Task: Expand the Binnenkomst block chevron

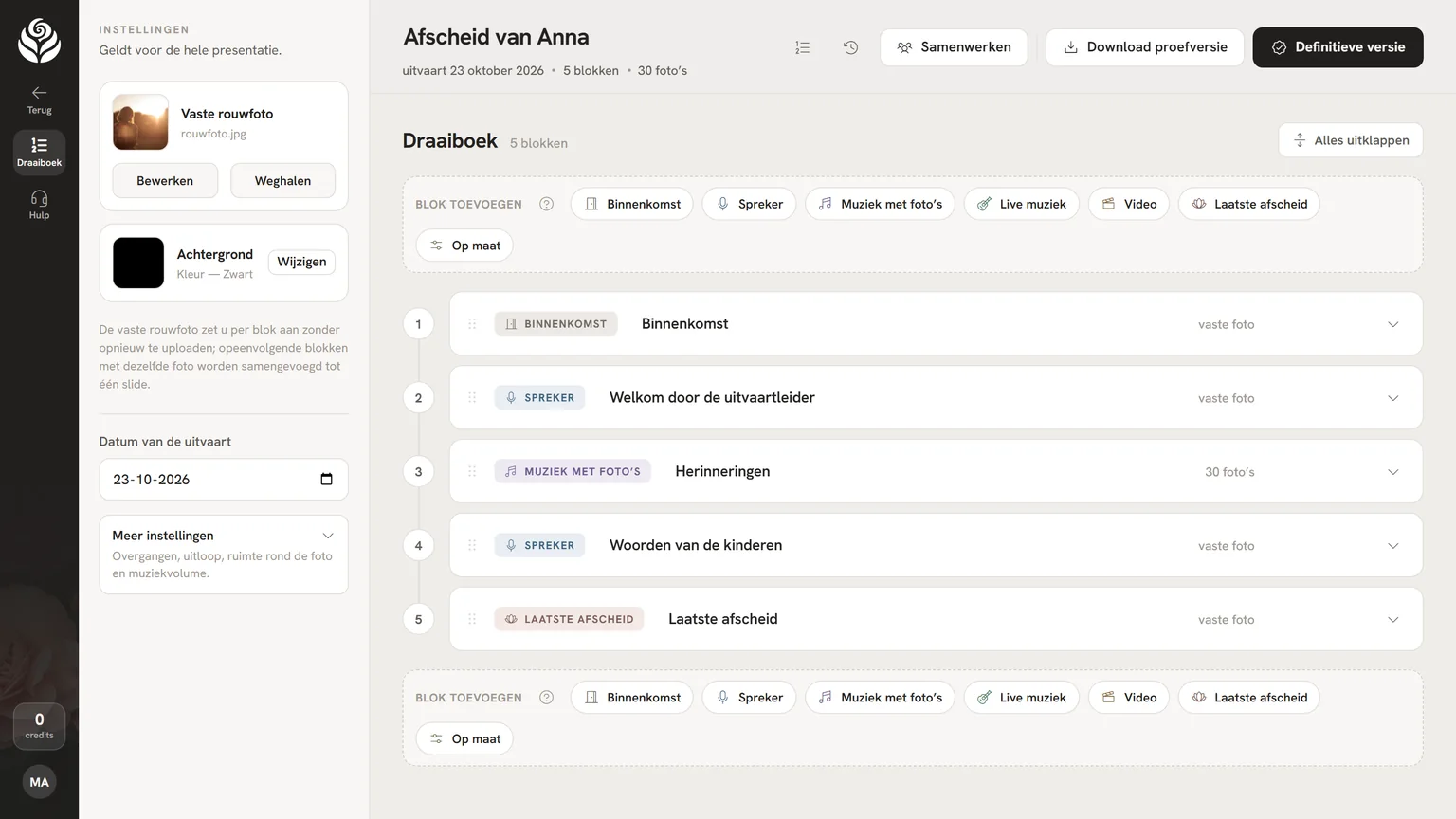Action: pyautogui.click(x=1392, y=324)
